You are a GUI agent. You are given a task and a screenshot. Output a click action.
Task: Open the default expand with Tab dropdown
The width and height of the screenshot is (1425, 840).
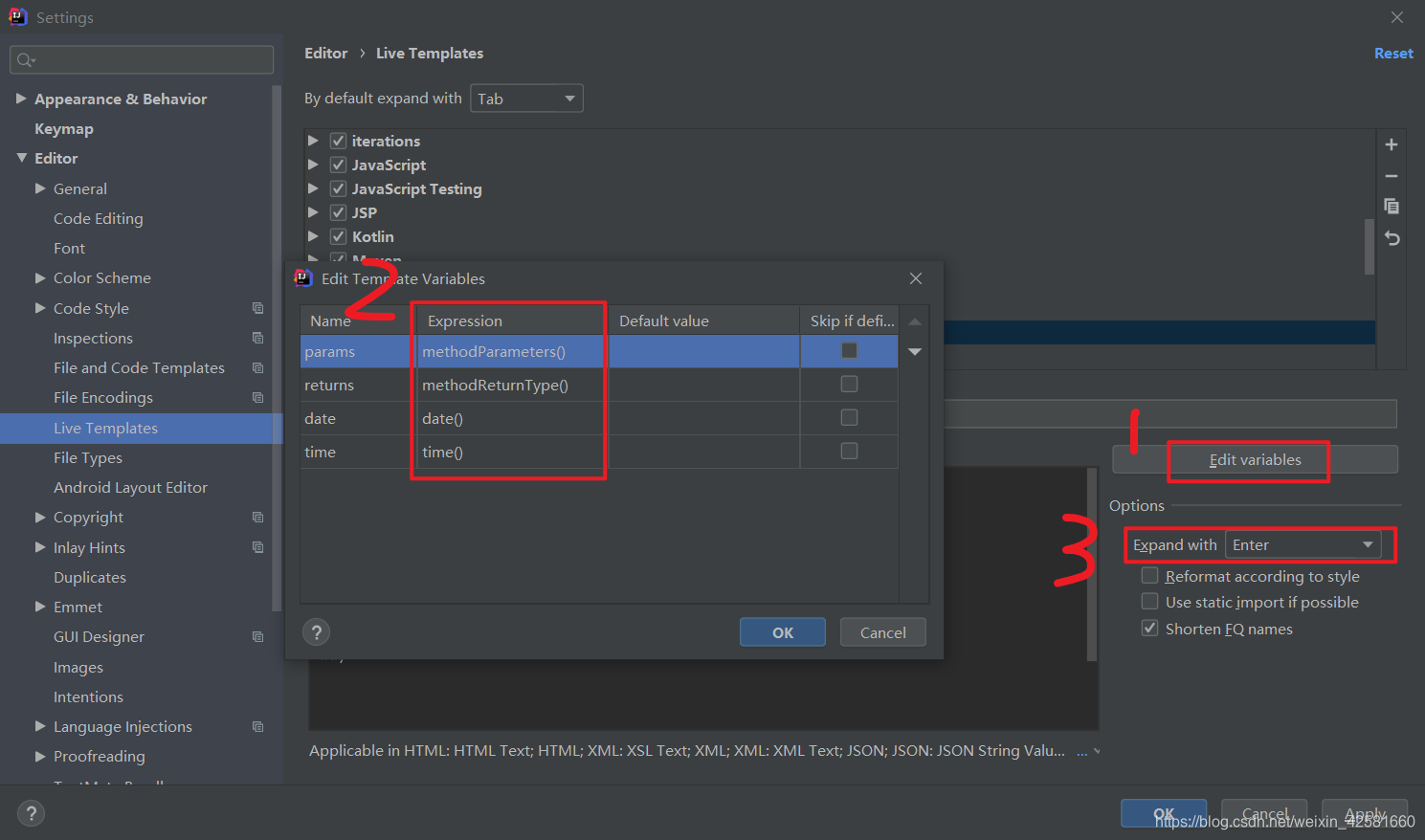pyautogui.click(x=526, y=99)
